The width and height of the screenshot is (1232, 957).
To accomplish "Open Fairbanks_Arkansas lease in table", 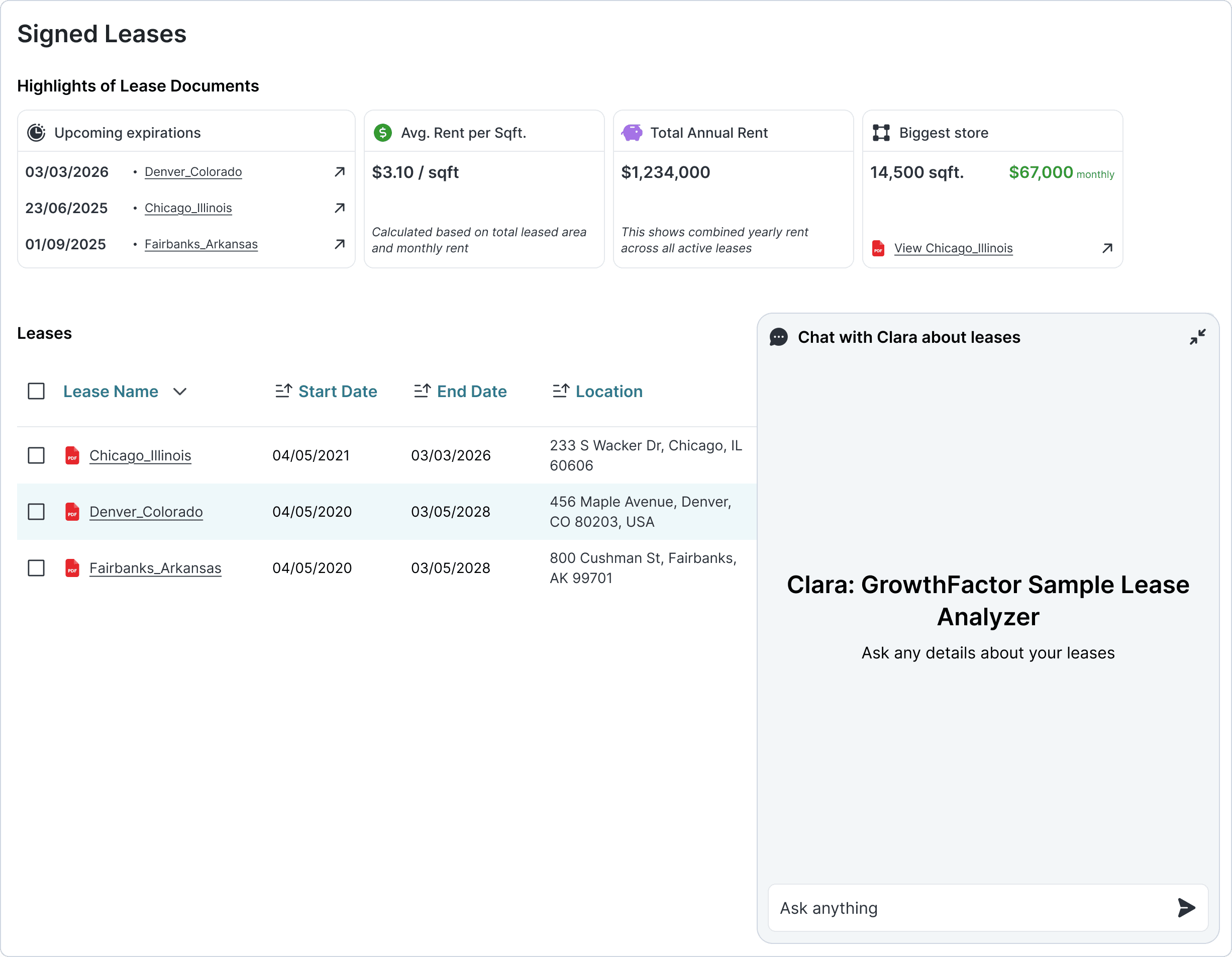I will [x=155, y=567].
